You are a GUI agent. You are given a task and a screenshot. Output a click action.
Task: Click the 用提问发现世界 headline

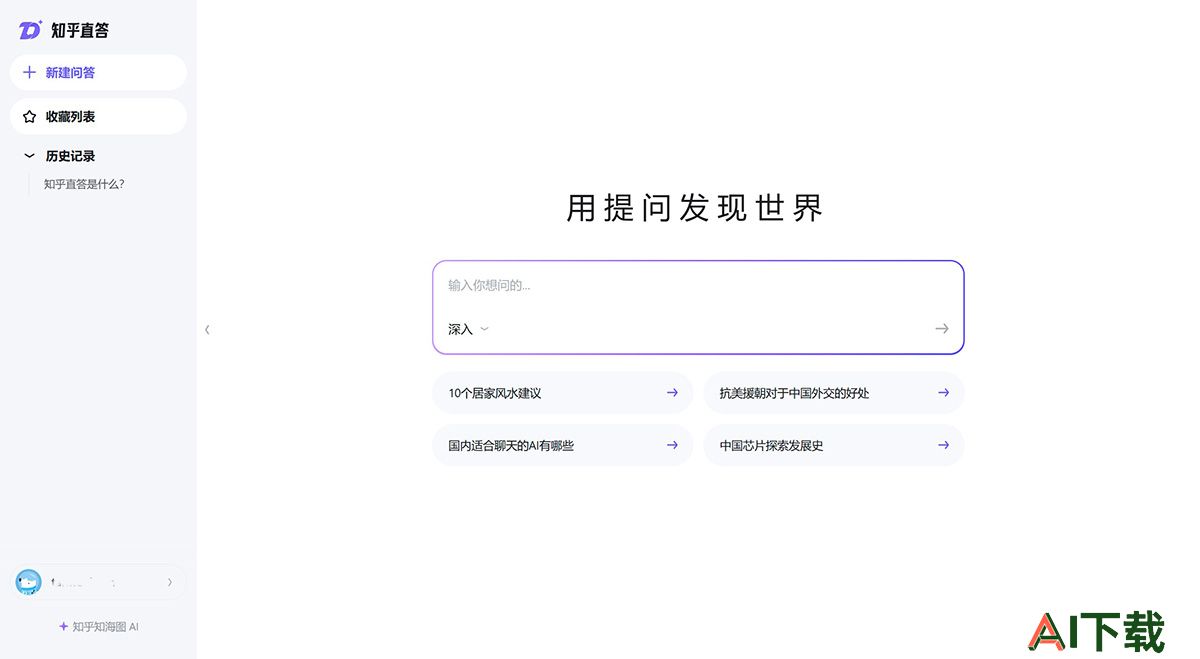pos(695,208)
